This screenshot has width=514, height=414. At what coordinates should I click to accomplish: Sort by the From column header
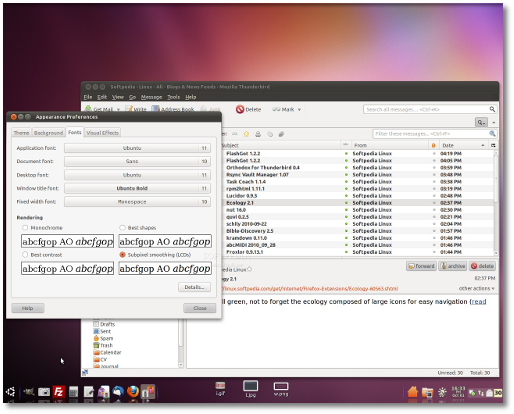[x=389, y=145]
